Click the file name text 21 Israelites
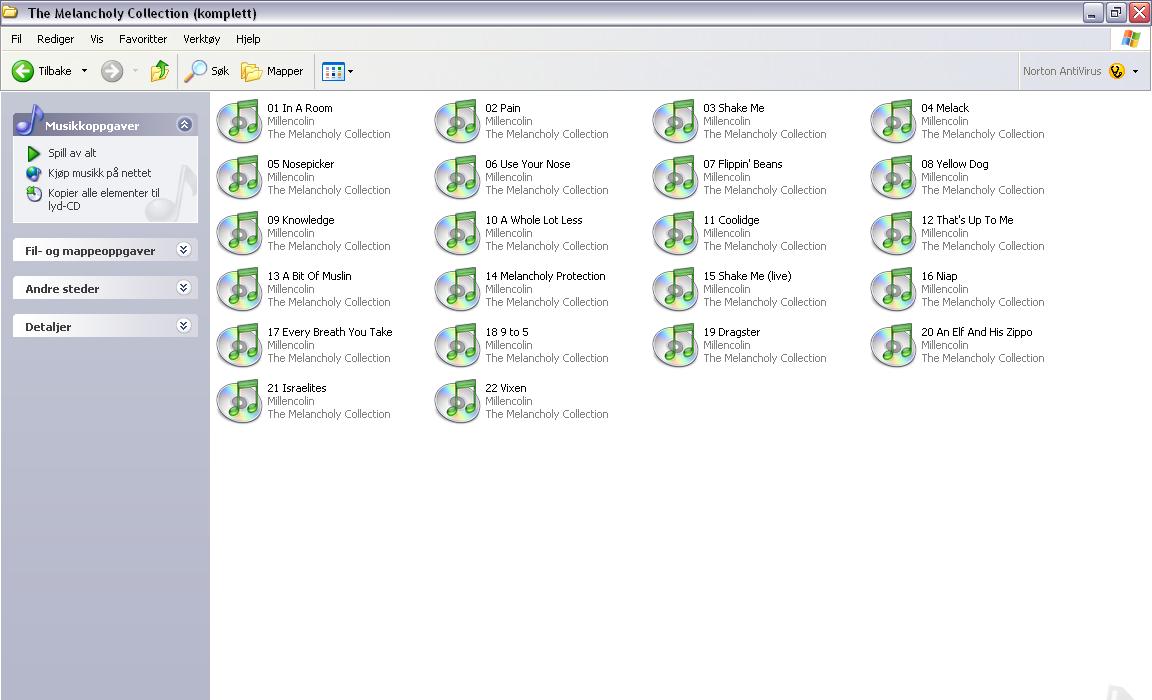 point(297,388)
